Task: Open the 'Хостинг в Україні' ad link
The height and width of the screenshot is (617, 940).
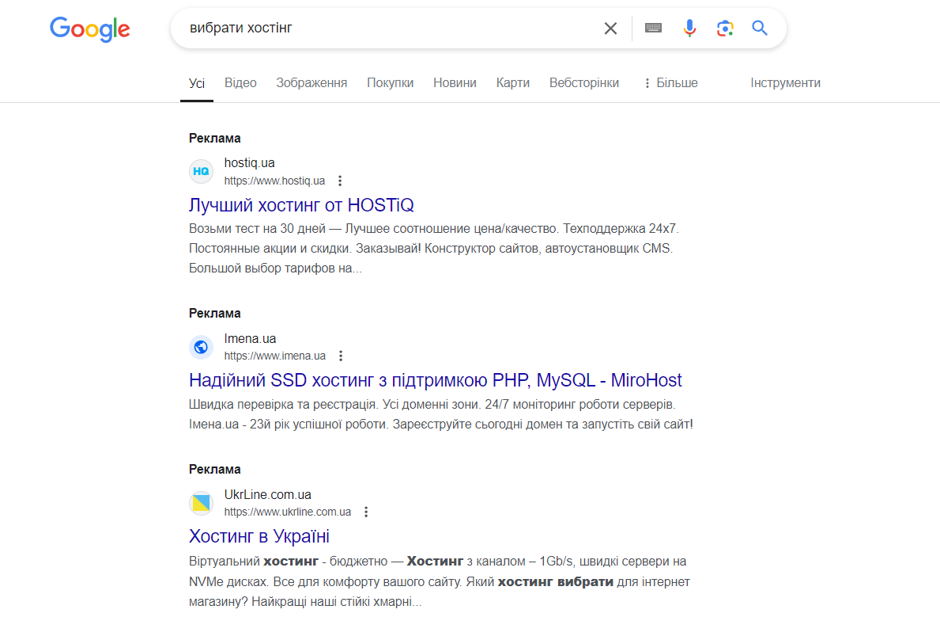Action: pos(259,536)
